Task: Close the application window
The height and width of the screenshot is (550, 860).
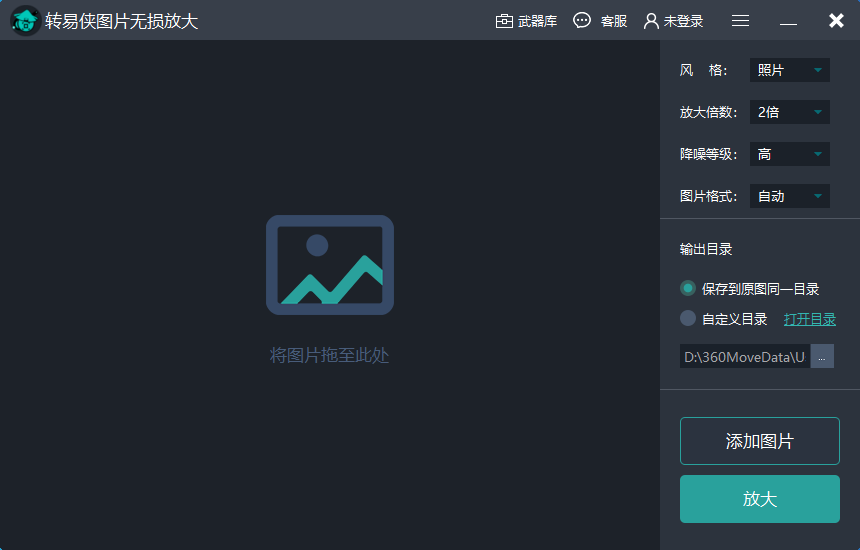Action: coord(836,21)
